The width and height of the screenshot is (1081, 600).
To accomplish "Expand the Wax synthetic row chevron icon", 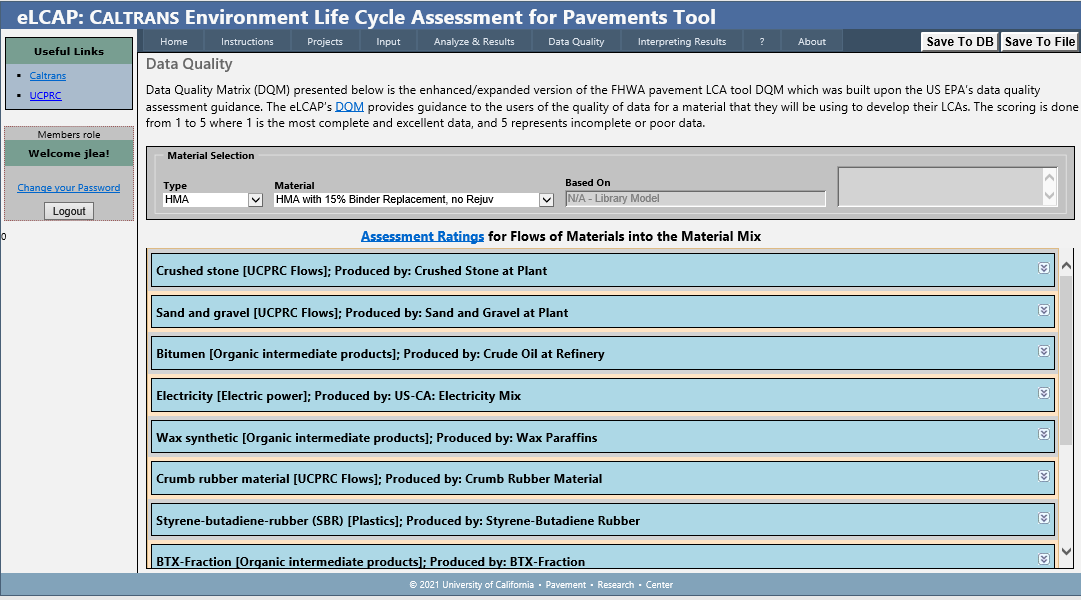I will pyautogui.click(x=1043, y=434).
